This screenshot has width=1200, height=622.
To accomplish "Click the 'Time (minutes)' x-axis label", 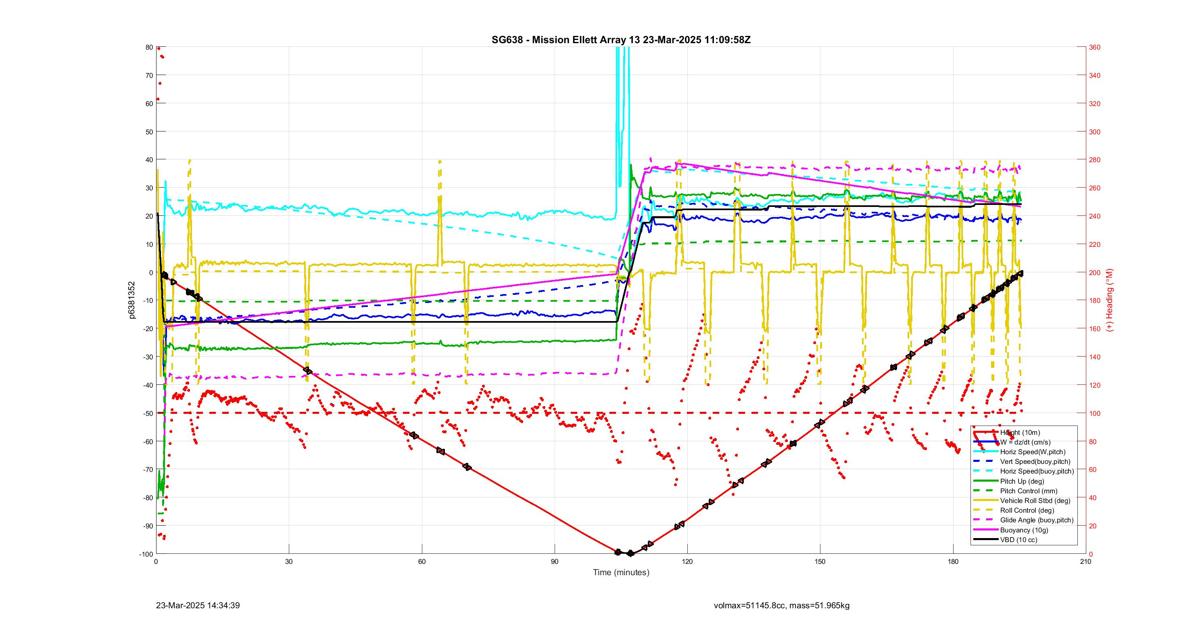I will coord(620,573).
